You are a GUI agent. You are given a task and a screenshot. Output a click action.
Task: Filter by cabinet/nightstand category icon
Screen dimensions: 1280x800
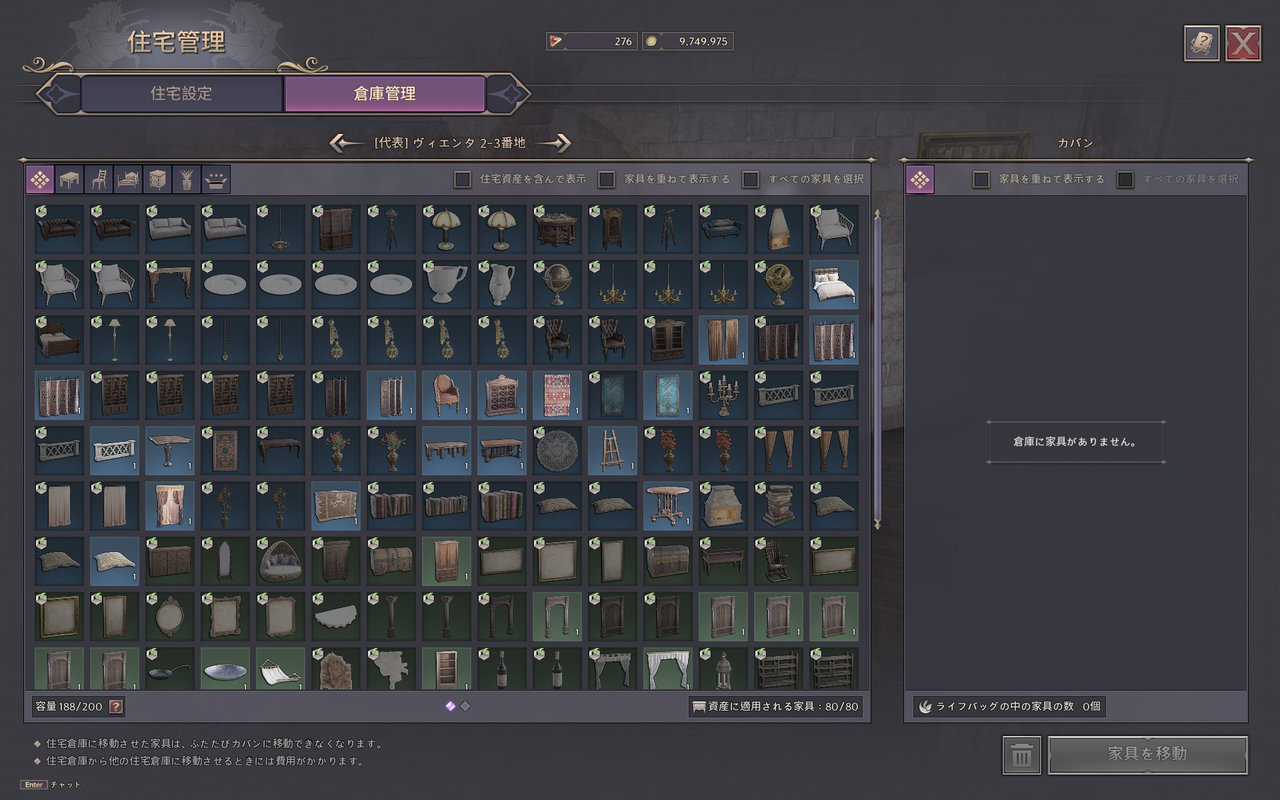click(158, 180)
